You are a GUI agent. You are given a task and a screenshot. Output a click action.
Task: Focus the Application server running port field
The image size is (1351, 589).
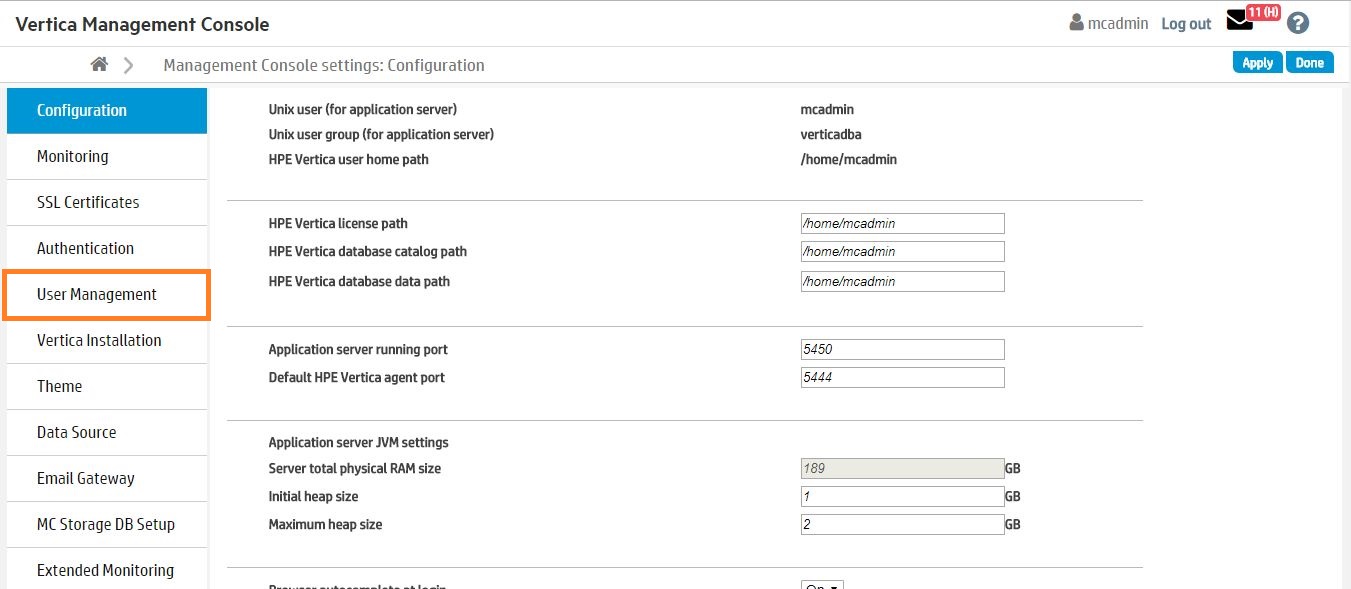(x=902, y=350)
